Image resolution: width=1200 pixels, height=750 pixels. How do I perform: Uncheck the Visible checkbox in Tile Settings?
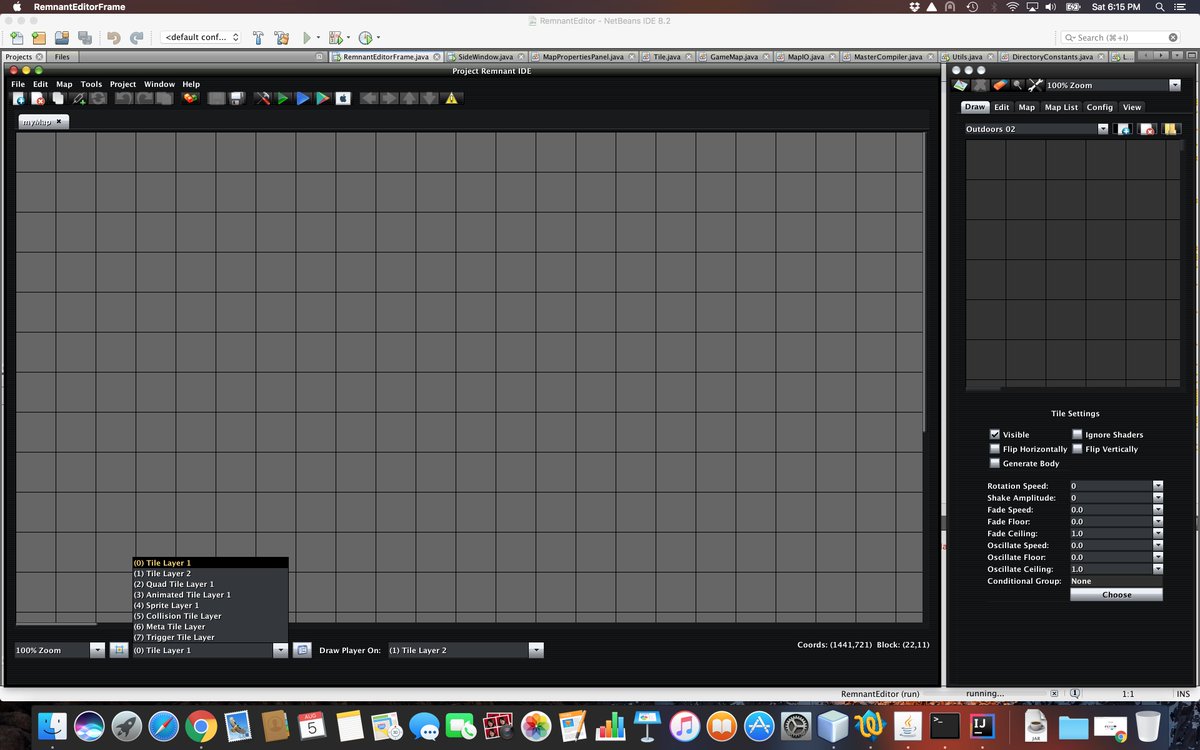(996, 434)
